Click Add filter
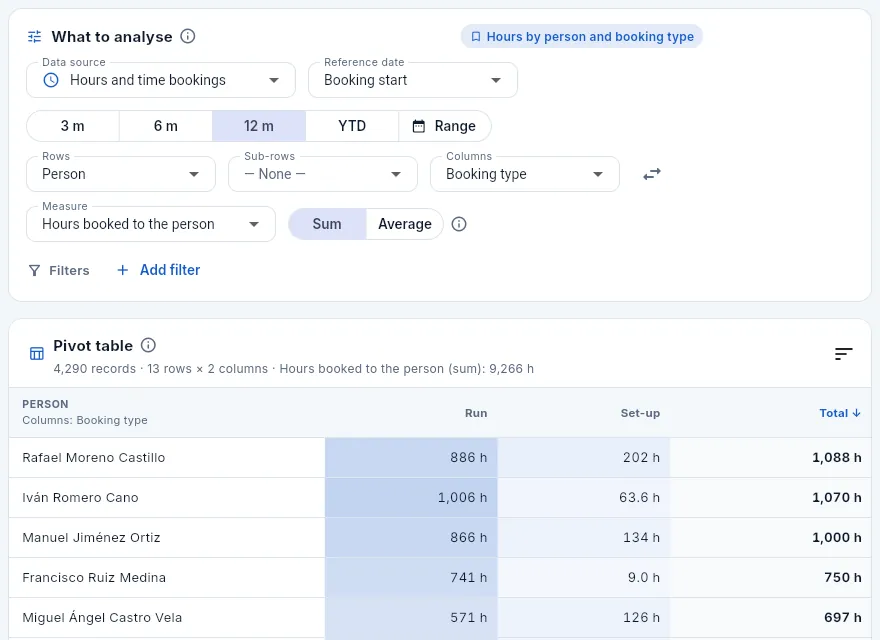Screen dimensions: 880x640 158,270
